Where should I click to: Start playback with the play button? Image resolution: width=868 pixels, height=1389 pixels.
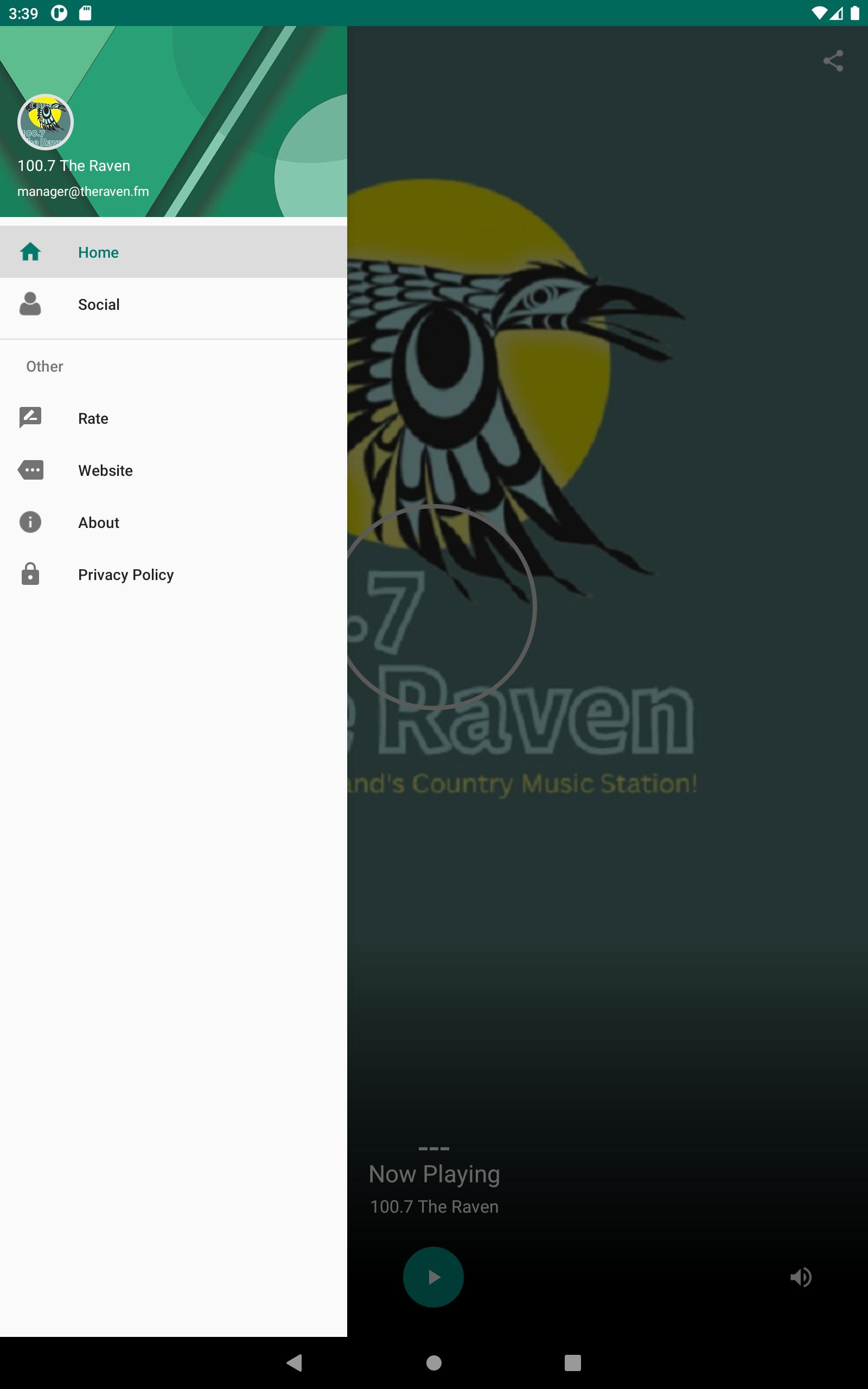click(x=433, y=1277)
